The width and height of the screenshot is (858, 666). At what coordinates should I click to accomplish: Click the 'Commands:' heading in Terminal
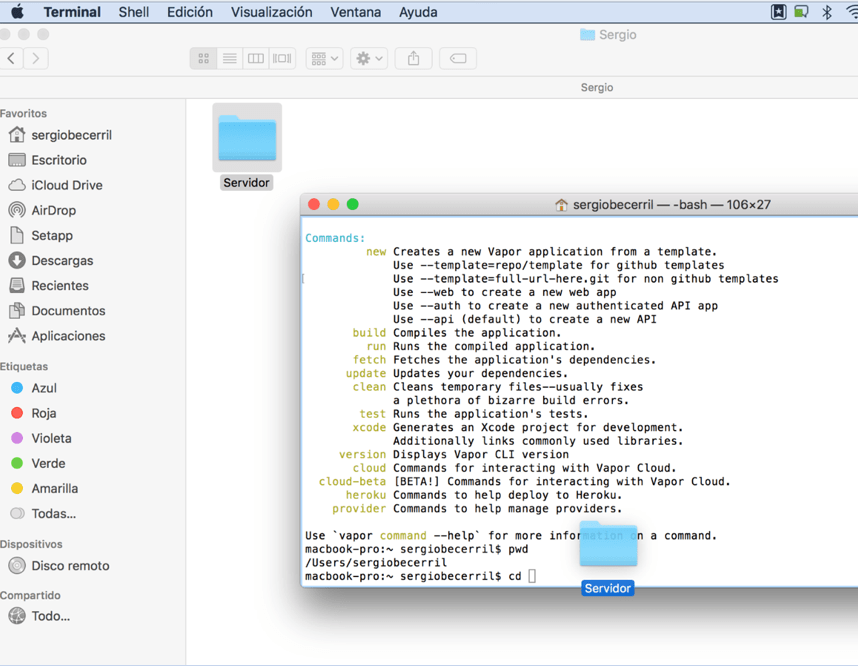335,238
